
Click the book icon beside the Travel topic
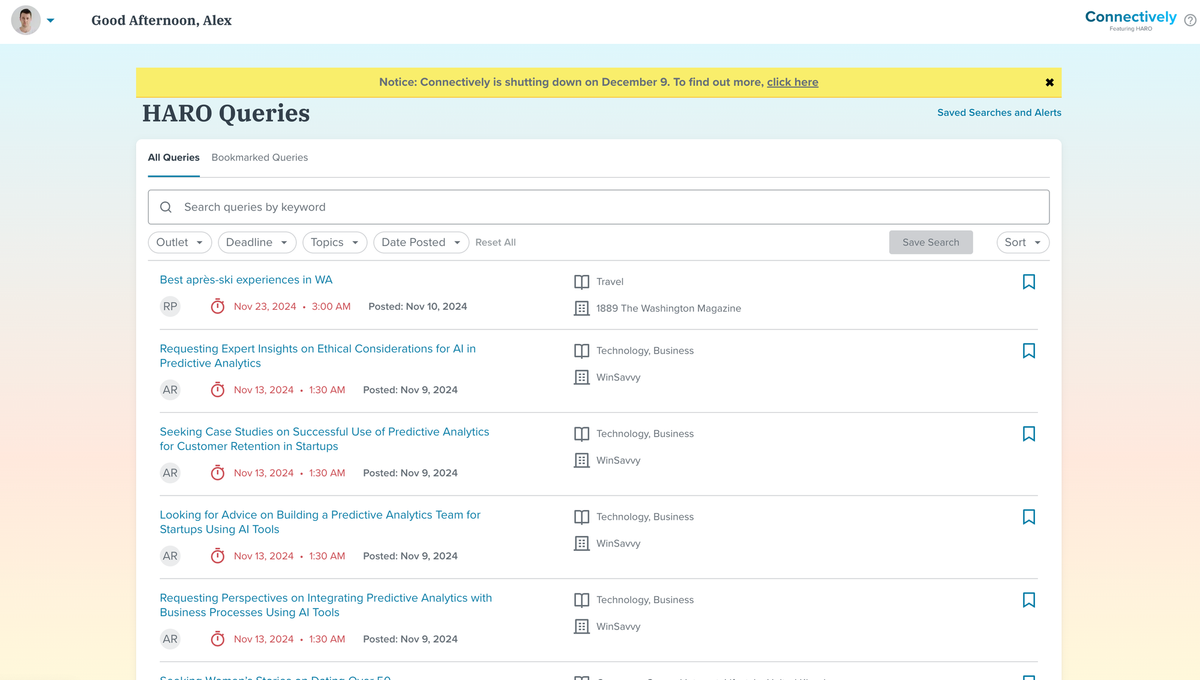(x=581, y=281)
